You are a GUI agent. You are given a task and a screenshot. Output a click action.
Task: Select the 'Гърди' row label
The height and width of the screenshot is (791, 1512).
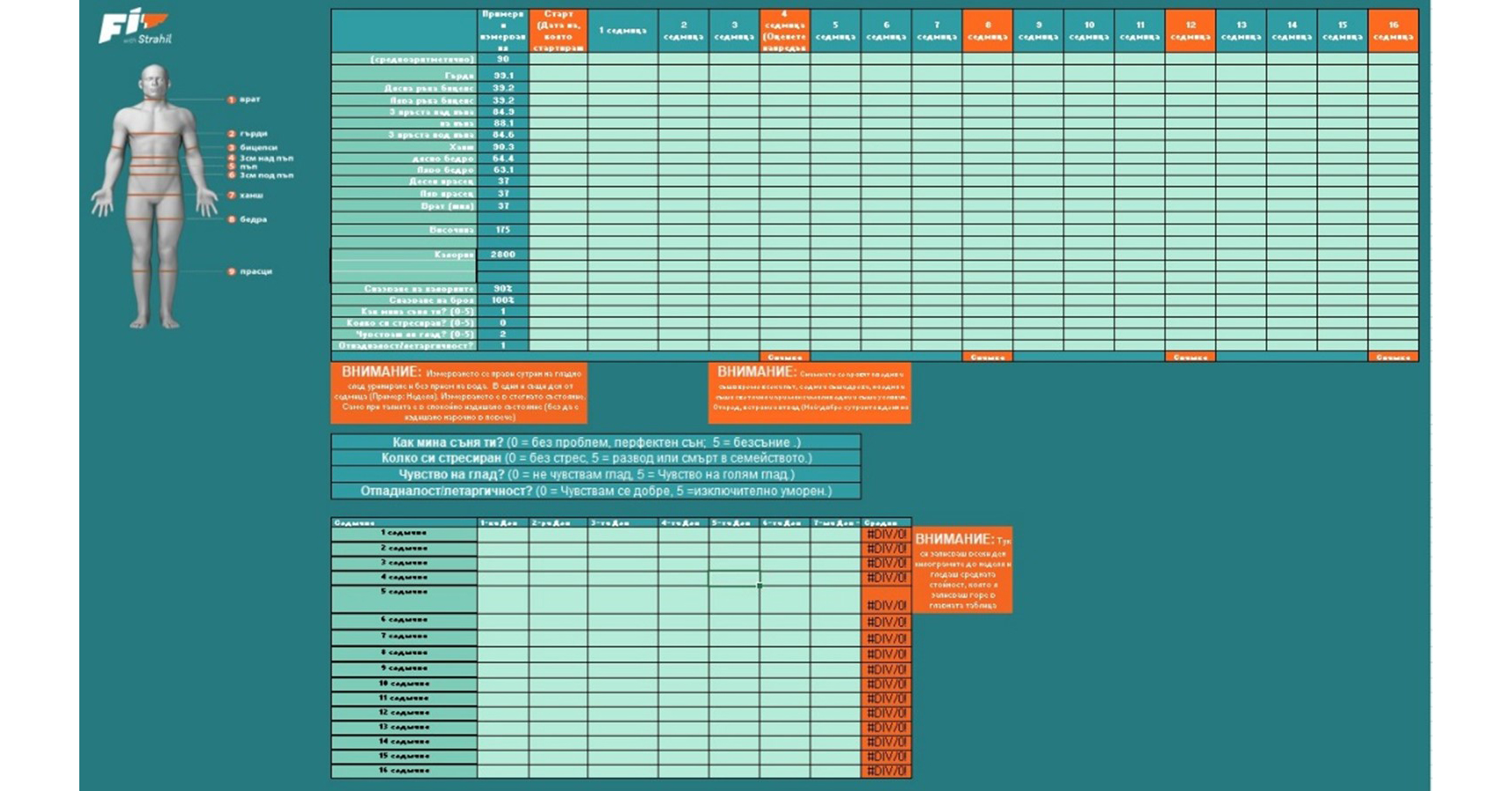(x=404, y=76)
